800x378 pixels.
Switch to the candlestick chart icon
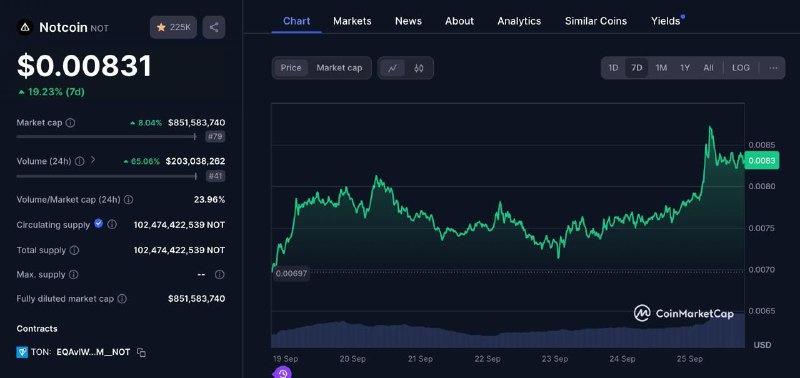pos(419,68)
